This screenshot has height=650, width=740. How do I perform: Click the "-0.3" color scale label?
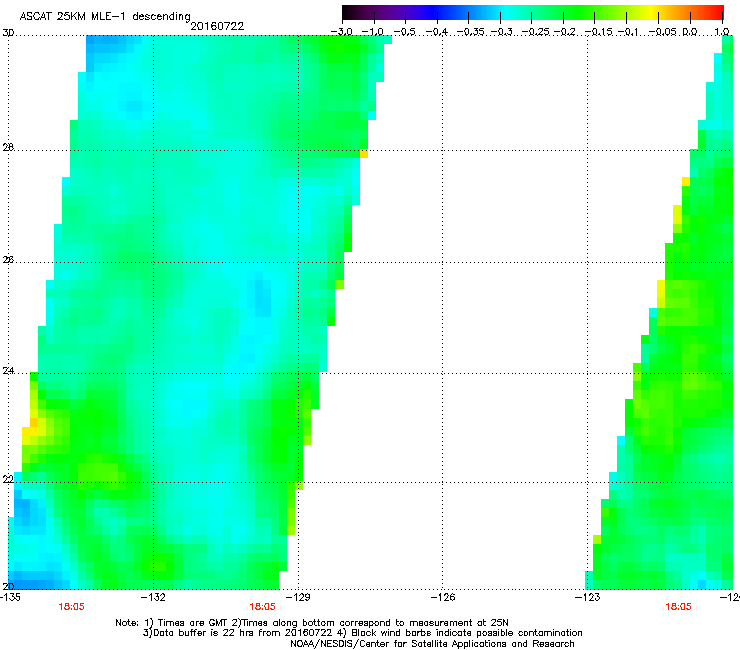(501, 32)
